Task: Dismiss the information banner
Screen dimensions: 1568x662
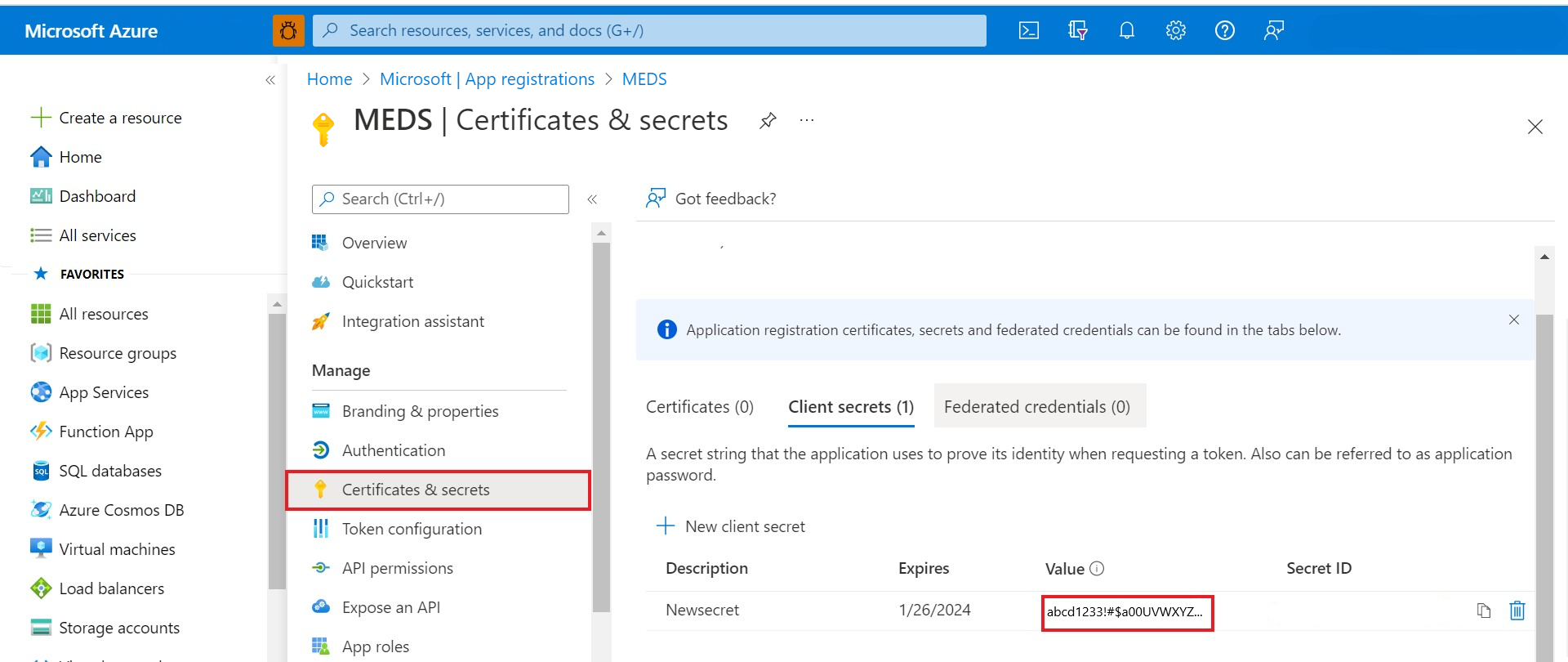Action: tap(1514, 320)
